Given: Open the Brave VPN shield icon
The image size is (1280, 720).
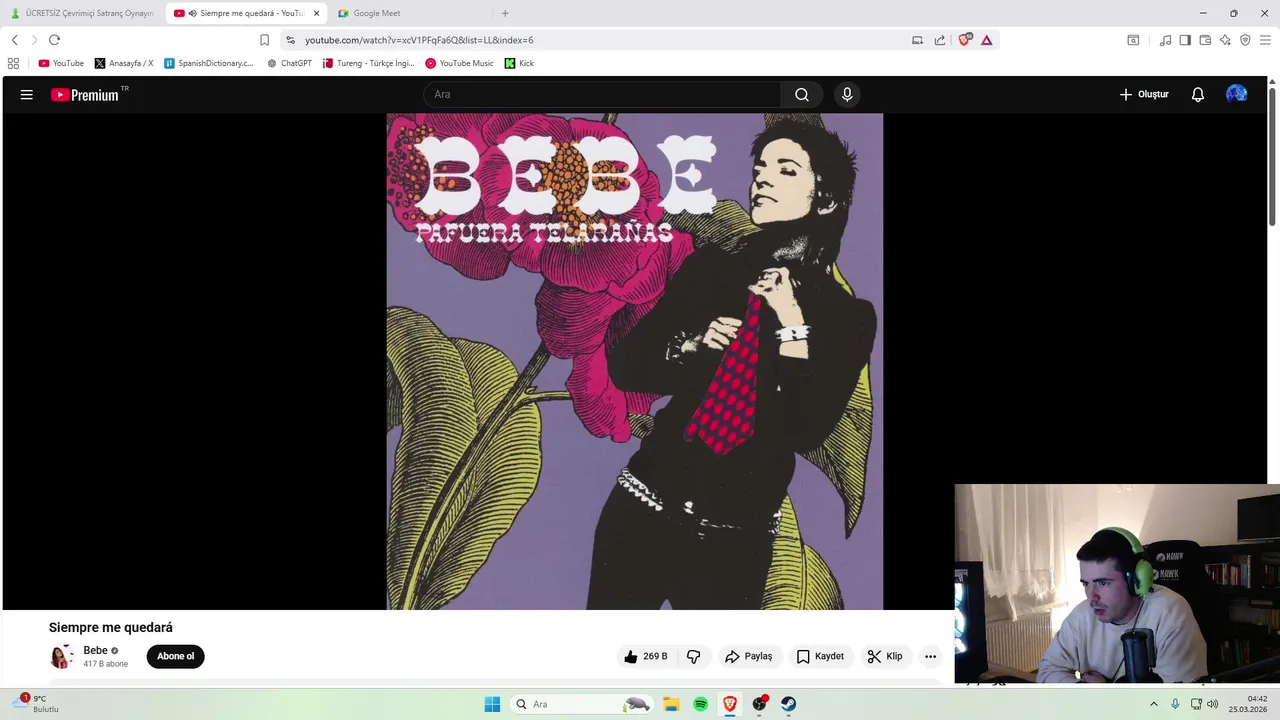Looking at the screenshot, I should pyautogui.click(x=1245, y=40).
